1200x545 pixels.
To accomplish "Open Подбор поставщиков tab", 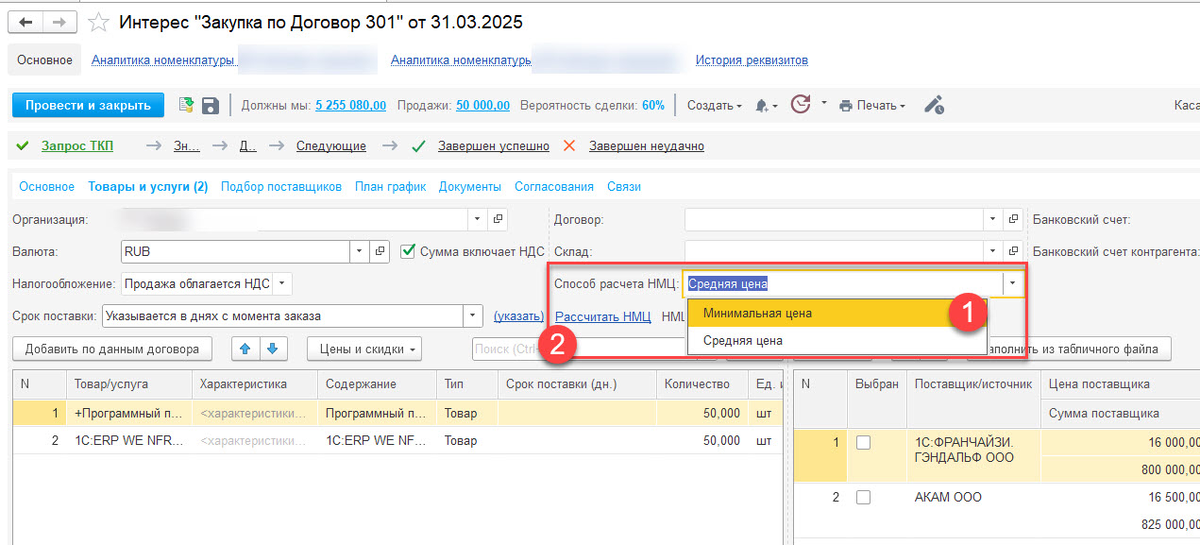I will (281, 186).
